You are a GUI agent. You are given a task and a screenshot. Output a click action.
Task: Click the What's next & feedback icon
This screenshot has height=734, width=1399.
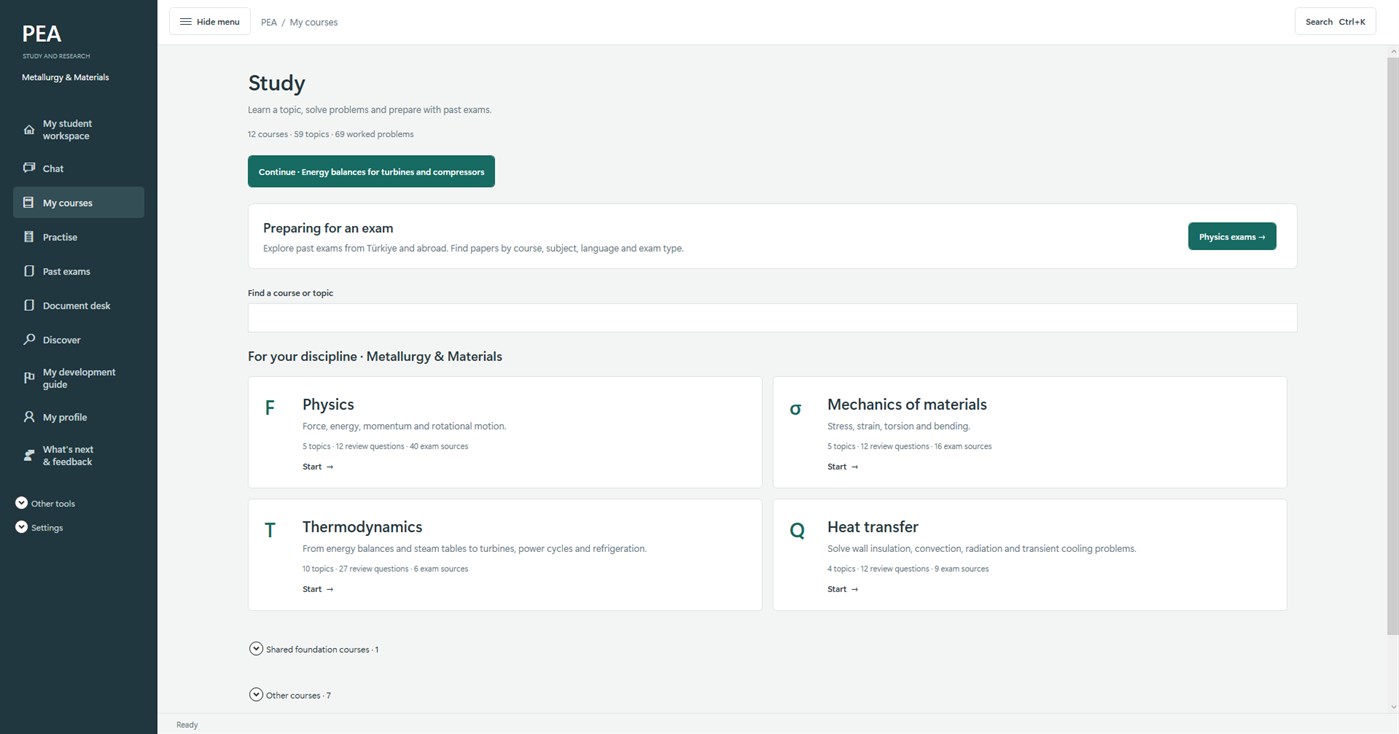coord(29,456)
